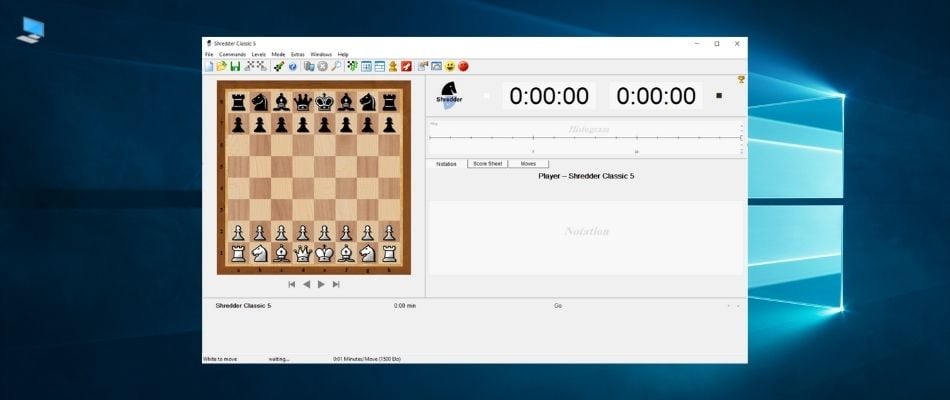Select the white rook on a1
Image resolution: width=950 pixels, height=400 pixels.
pos(238,253)
